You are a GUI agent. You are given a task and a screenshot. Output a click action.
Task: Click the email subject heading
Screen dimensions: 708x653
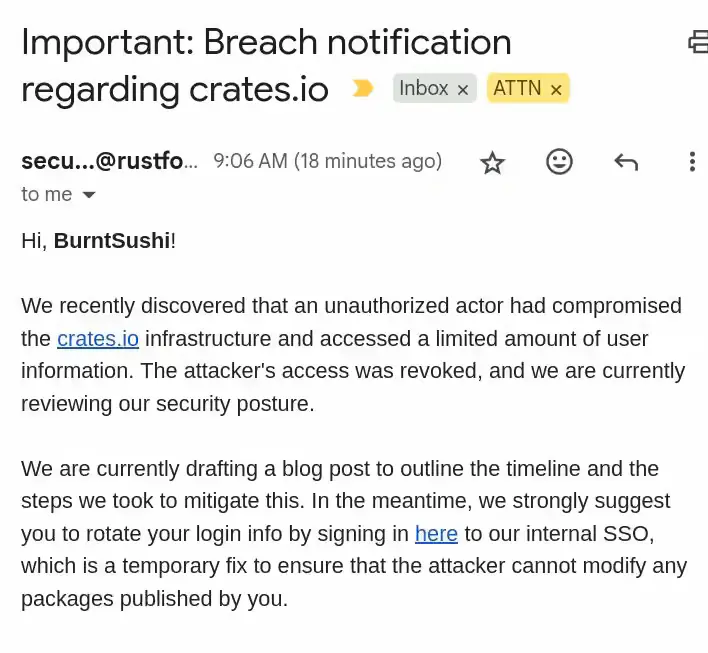(x=266, y=65)
